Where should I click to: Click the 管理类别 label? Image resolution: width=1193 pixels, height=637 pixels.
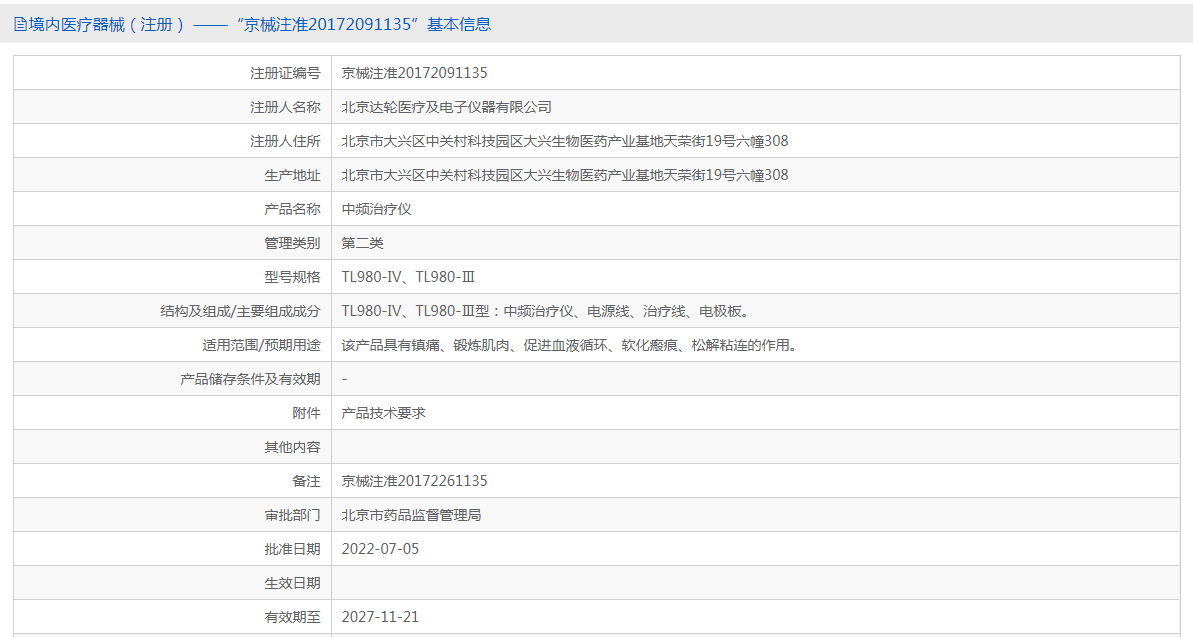pyautogui.click(x=292, y=243)
